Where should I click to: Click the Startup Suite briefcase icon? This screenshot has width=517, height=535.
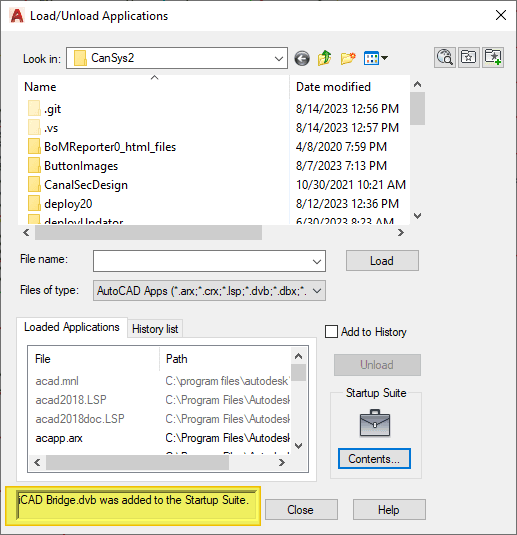pyautogui.click(x=375, y=423)
